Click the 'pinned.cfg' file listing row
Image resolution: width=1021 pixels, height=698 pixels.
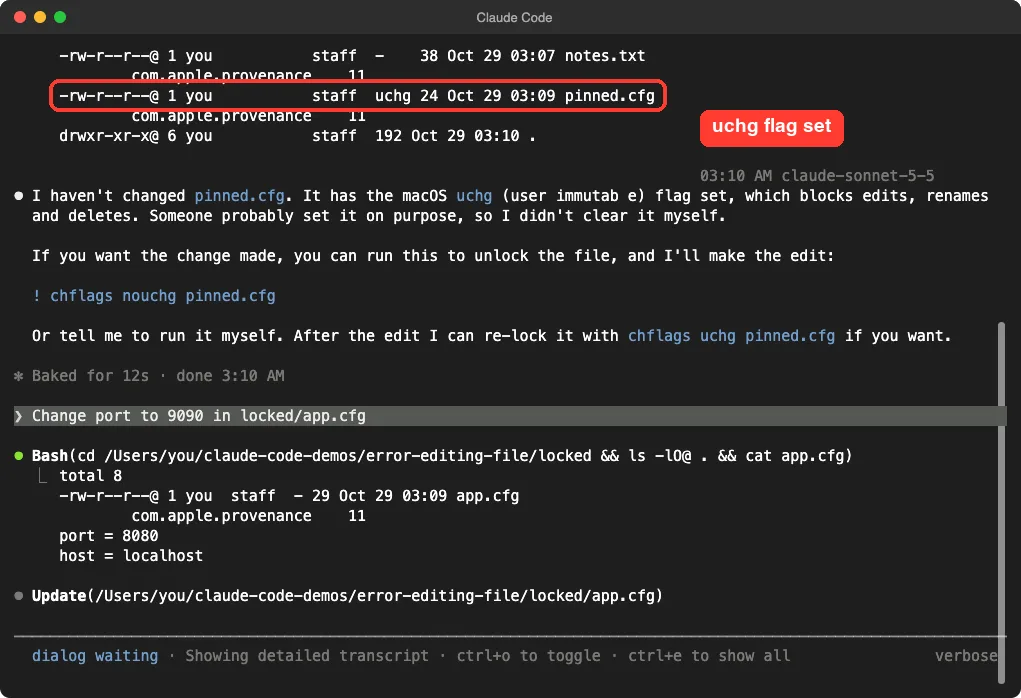tap(357, 96)
